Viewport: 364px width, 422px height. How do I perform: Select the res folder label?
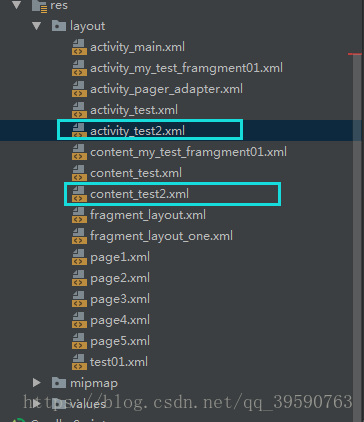(x=59, y=5)
